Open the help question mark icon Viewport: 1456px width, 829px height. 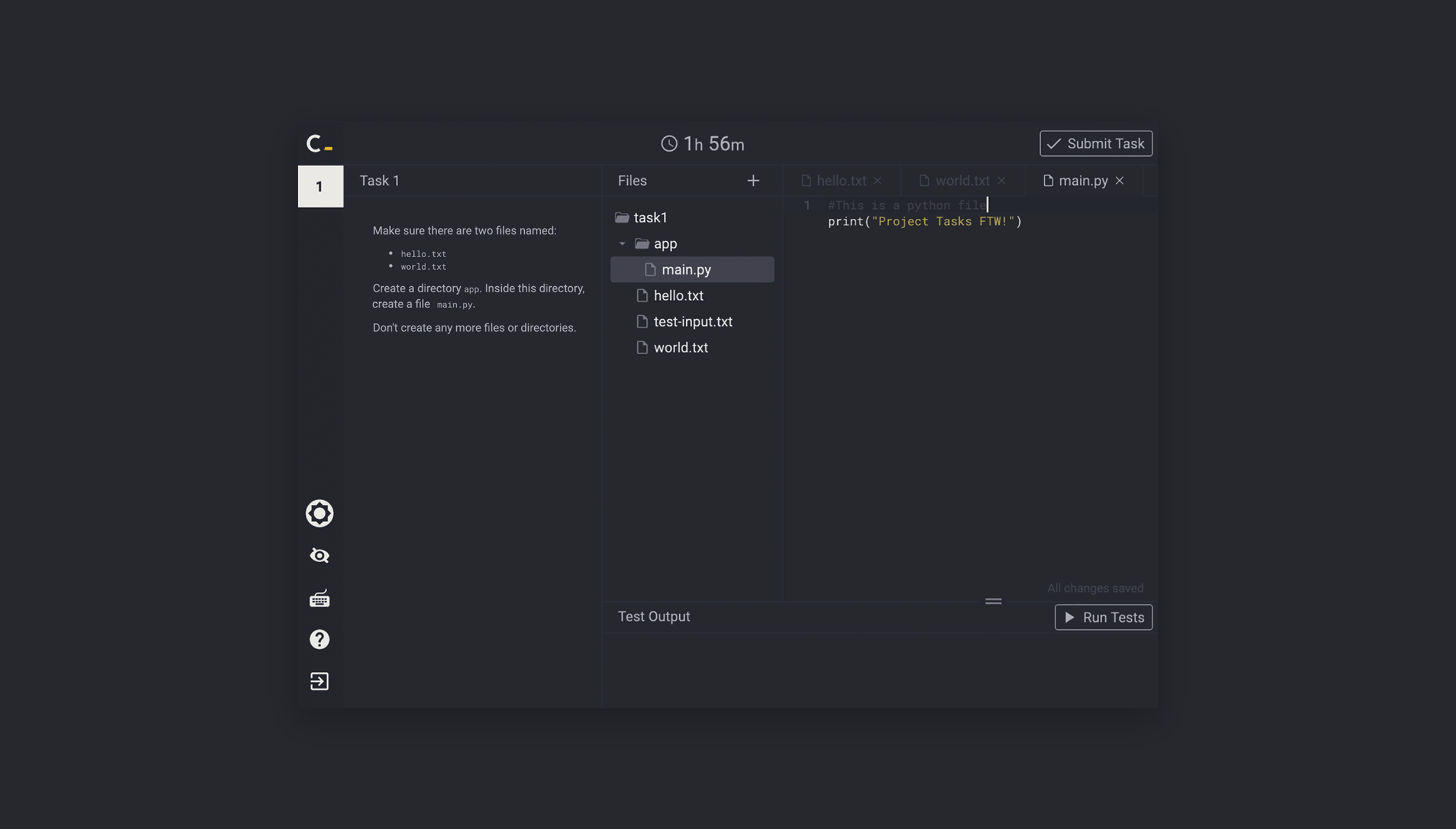point(319,639)
